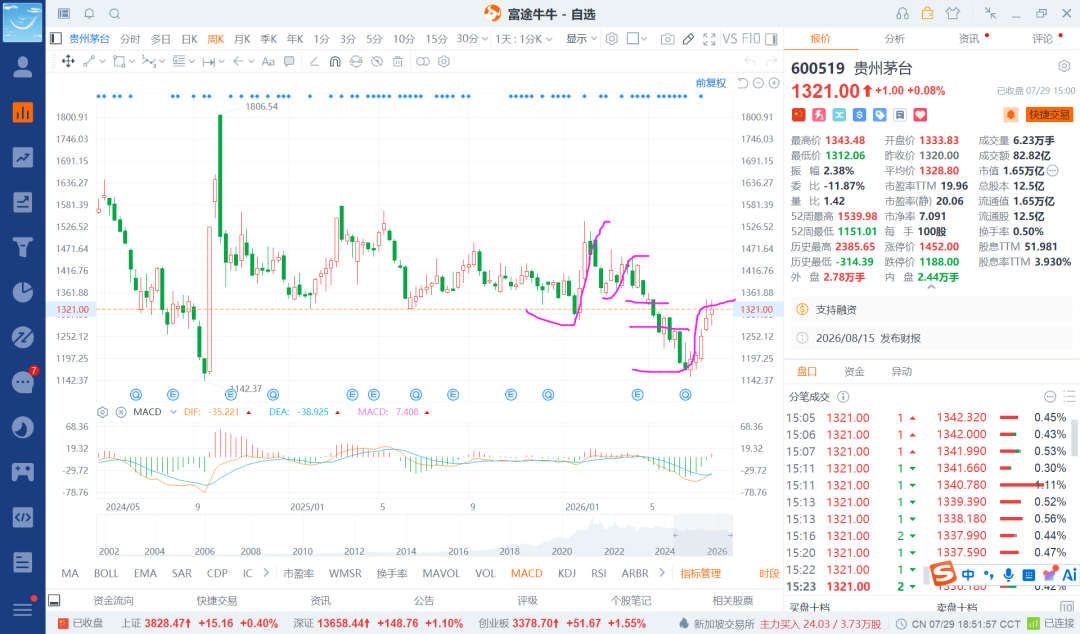Open the code API sidebar icon
The image size is (1080, 634).
point(23,517)
